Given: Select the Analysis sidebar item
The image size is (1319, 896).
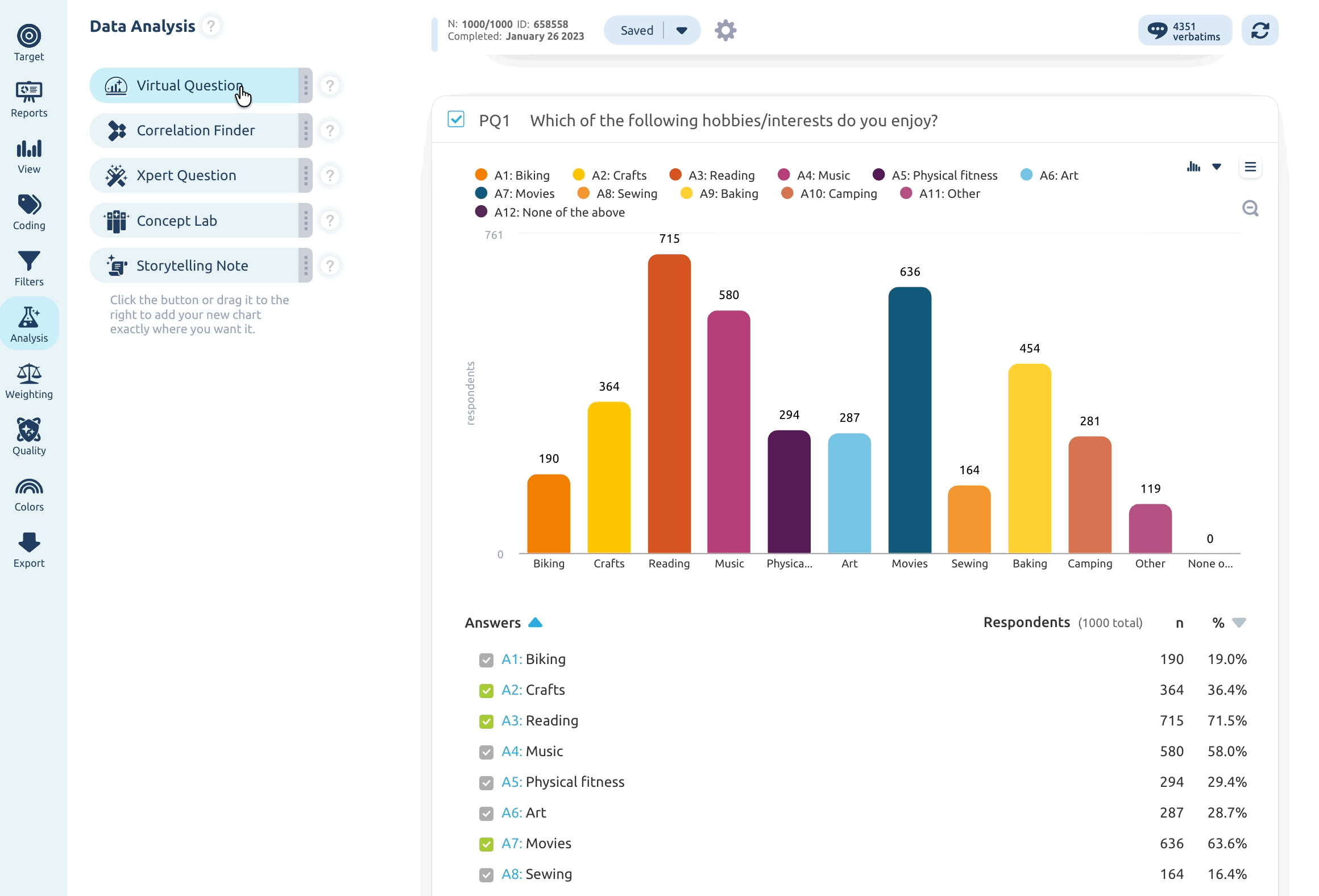Looking at the screenshot, I should 29,323.
